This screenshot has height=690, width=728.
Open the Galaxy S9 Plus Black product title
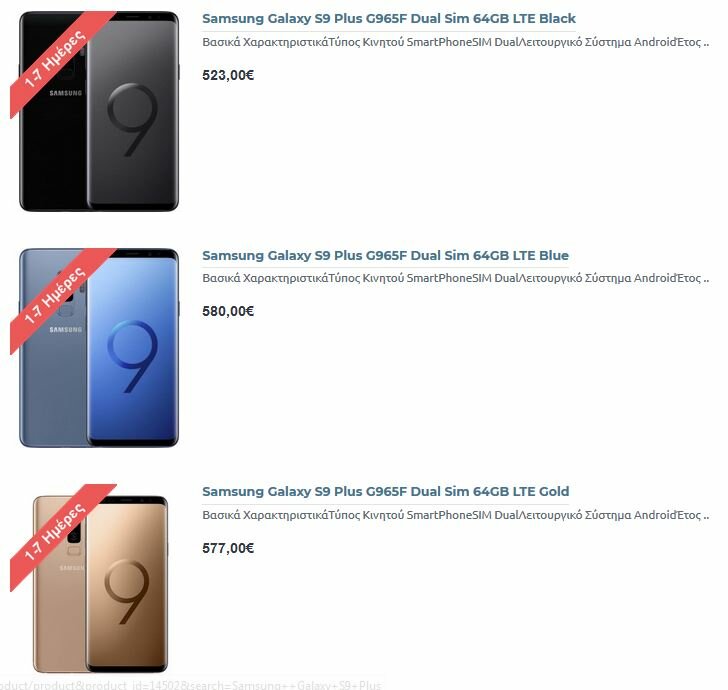(389, 19)
